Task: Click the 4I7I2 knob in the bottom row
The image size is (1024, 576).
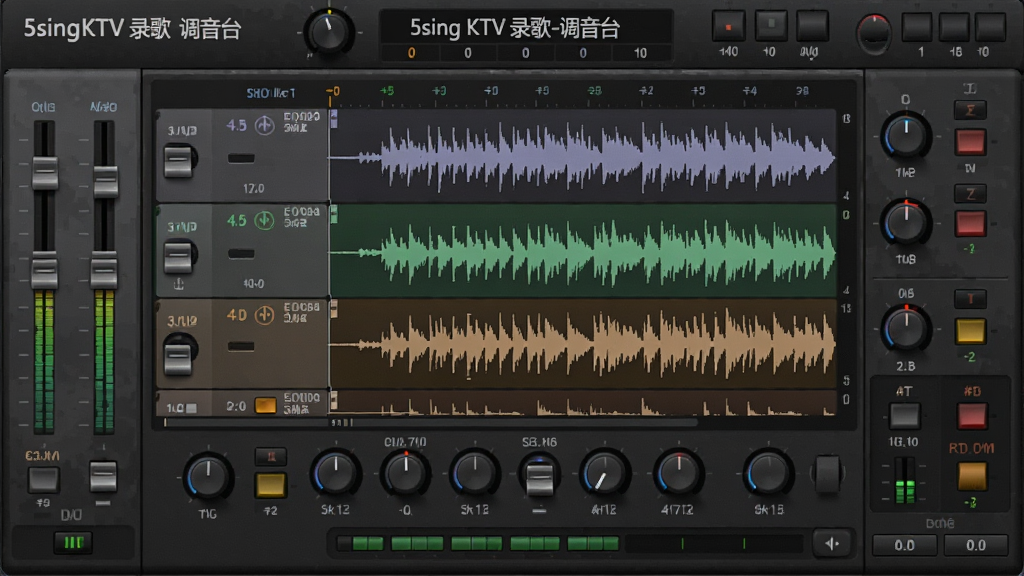Action: point(678,473)
